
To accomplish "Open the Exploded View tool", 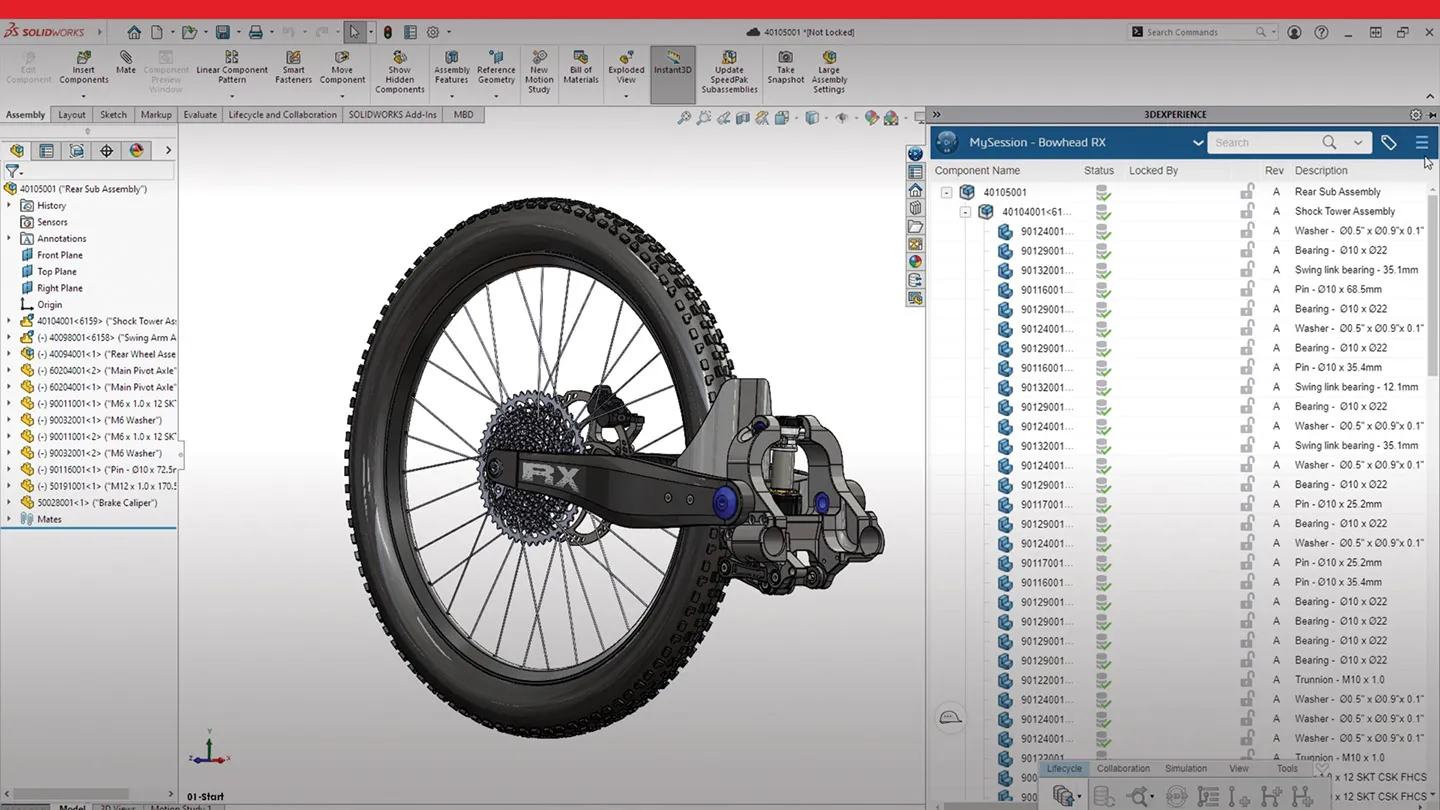I will [626, 66].
